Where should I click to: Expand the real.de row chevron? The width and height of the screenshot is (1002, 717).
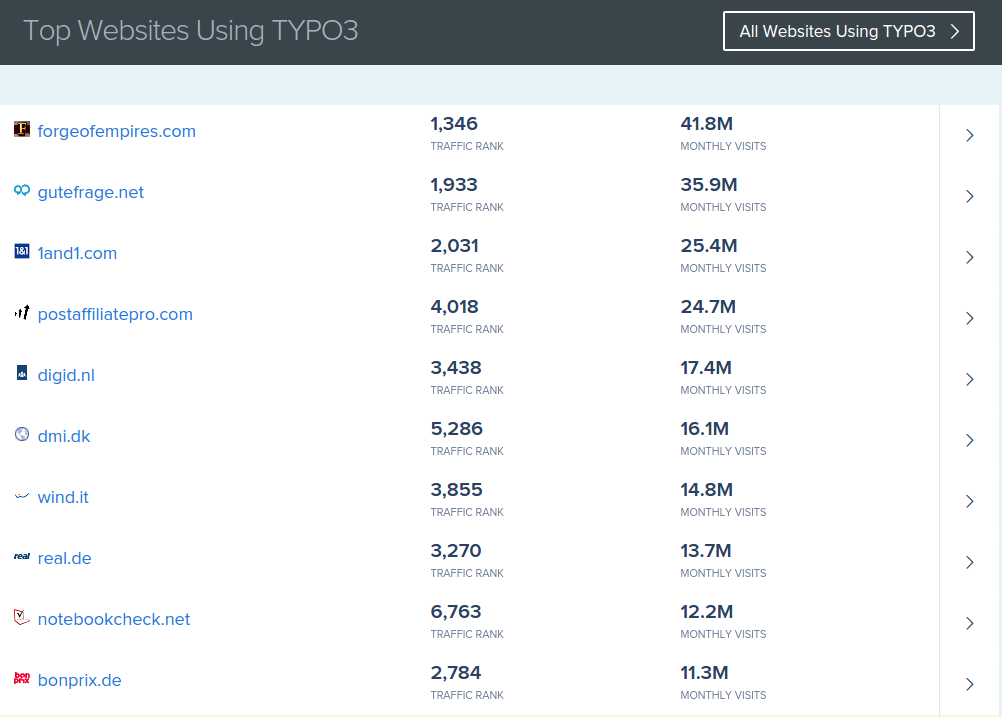click(969, 562)
